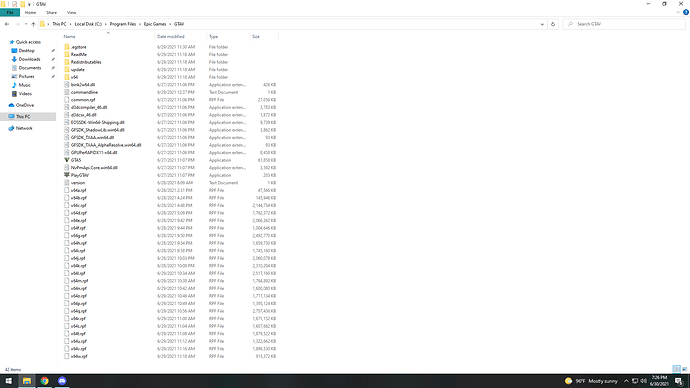Select the bink2w64.dll file icon
This screenshot has width=690, height=388.
(x=67, y=84)
